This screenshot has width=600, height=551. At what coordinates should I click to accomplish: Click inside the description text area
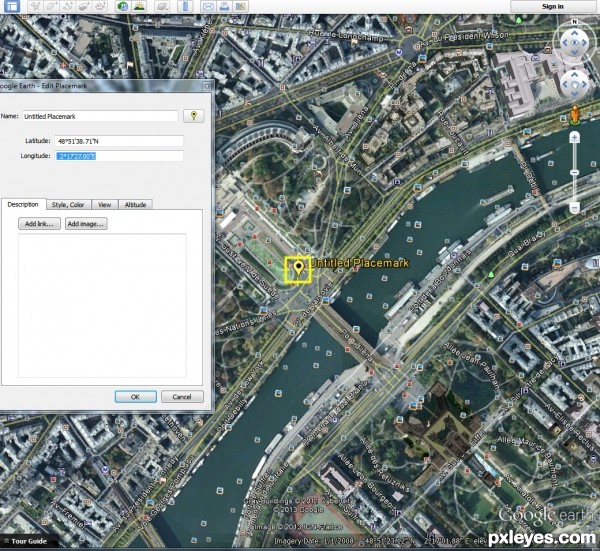point(102,305)
